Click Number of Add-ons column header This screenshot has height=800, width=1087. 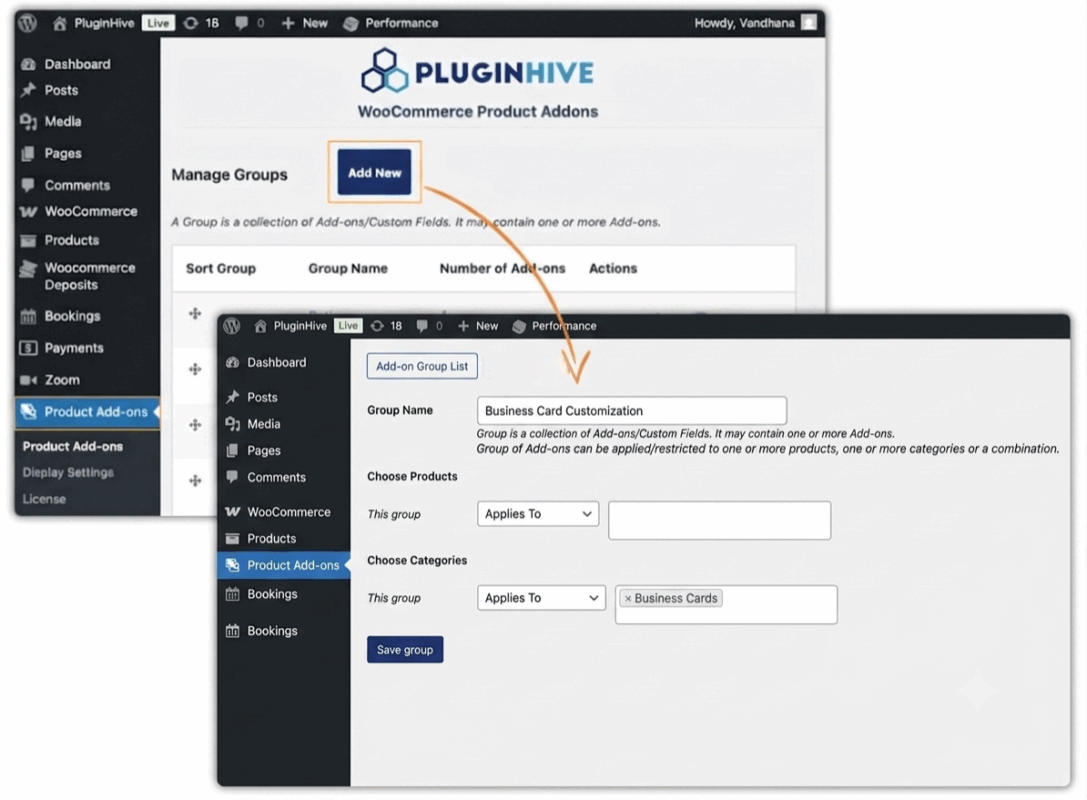(x=503, y=268)
